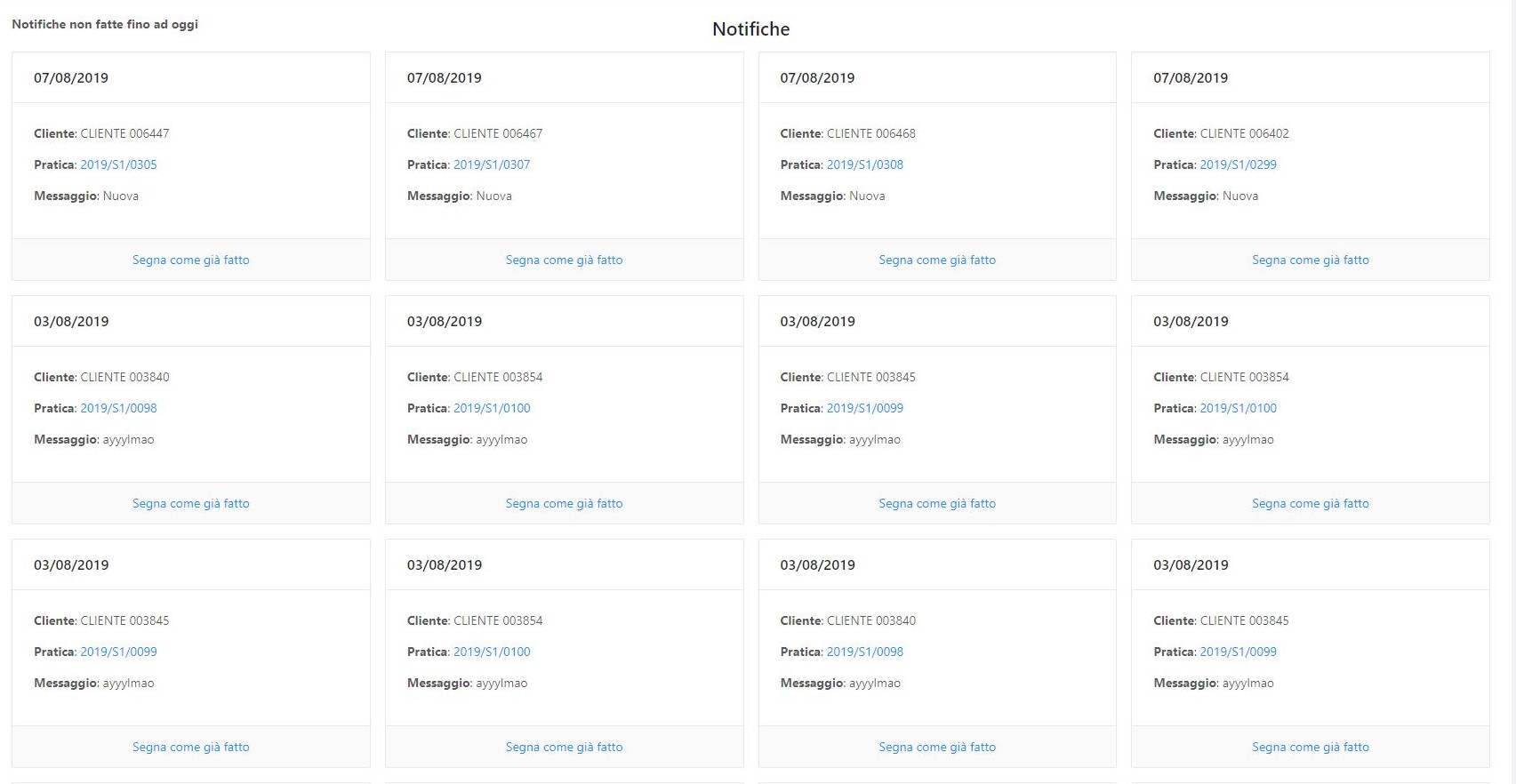Open Pratica 2019/S1/0100 in the bottom row
This screenshot has height=784, width=1516.
pos(492,652)
